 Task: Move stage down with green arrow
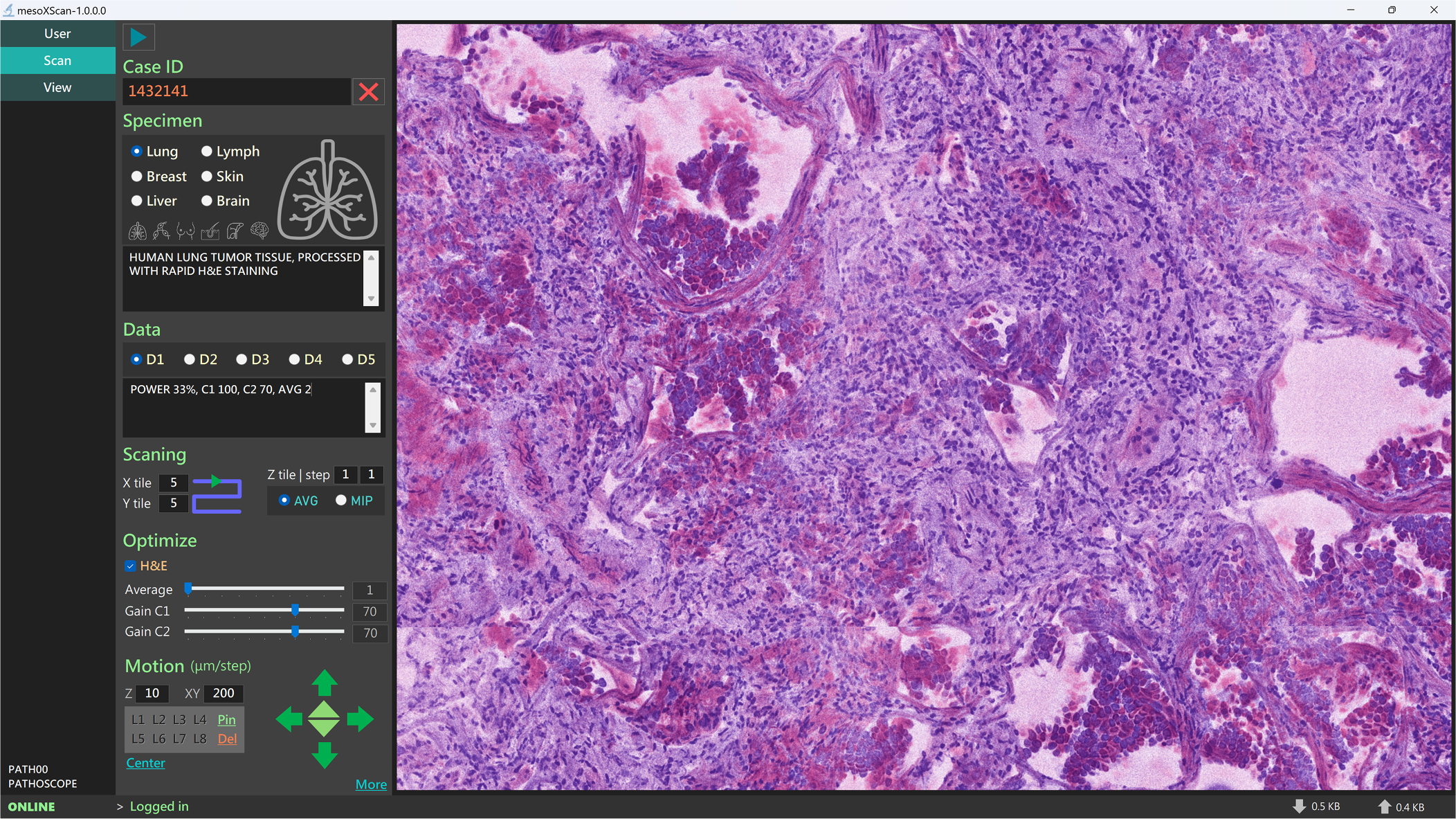coord(325,755)
